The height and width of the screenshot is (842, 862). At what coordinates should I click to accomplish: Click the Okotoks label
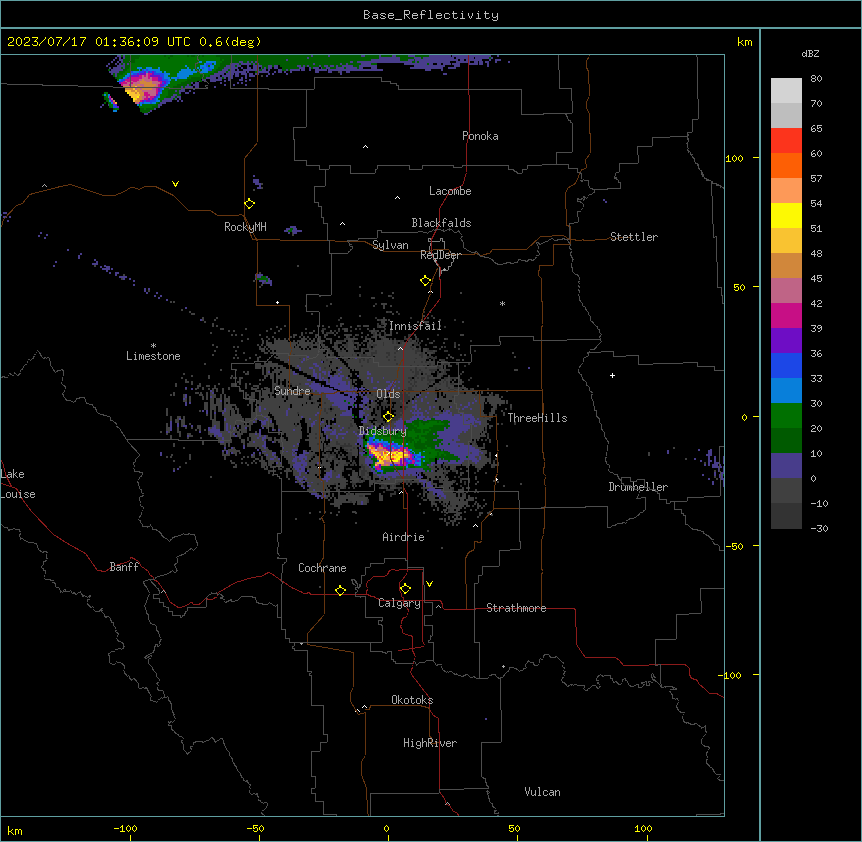[x=412, y=700]
